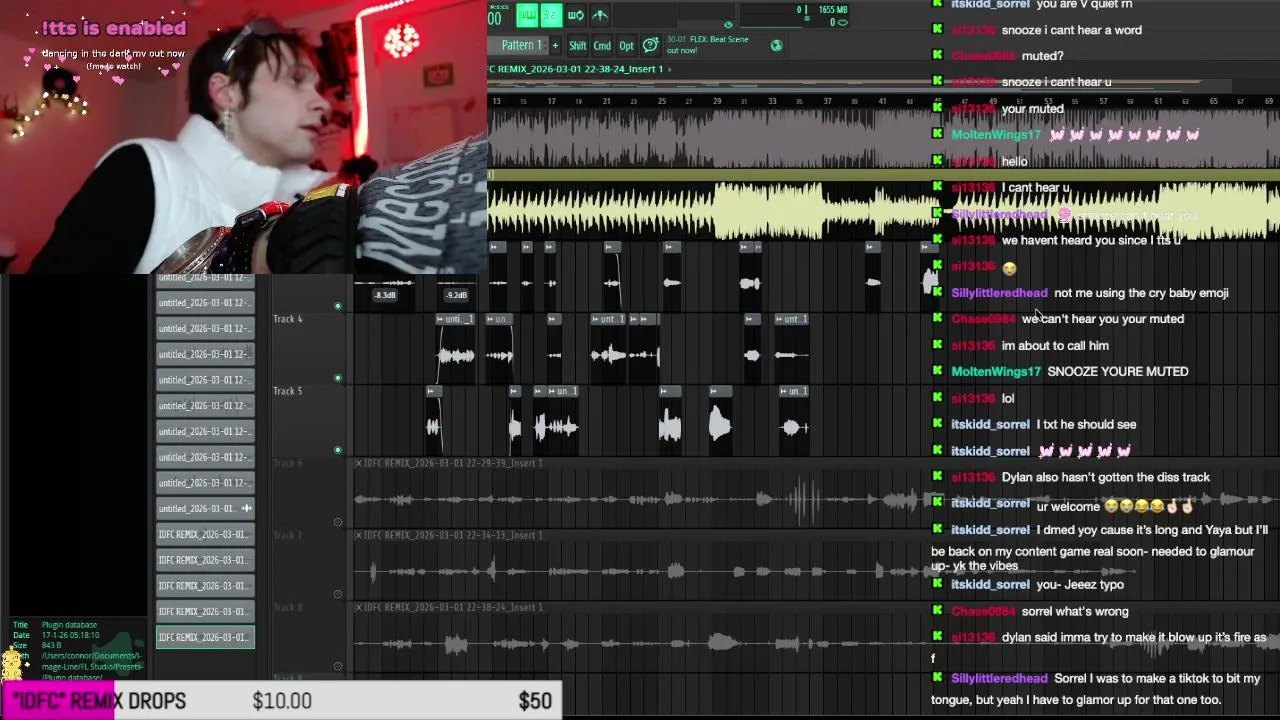Select untitled picker clip with move arrows icon
Viewport: 1280px width, 720px height.
click(205, 508)
